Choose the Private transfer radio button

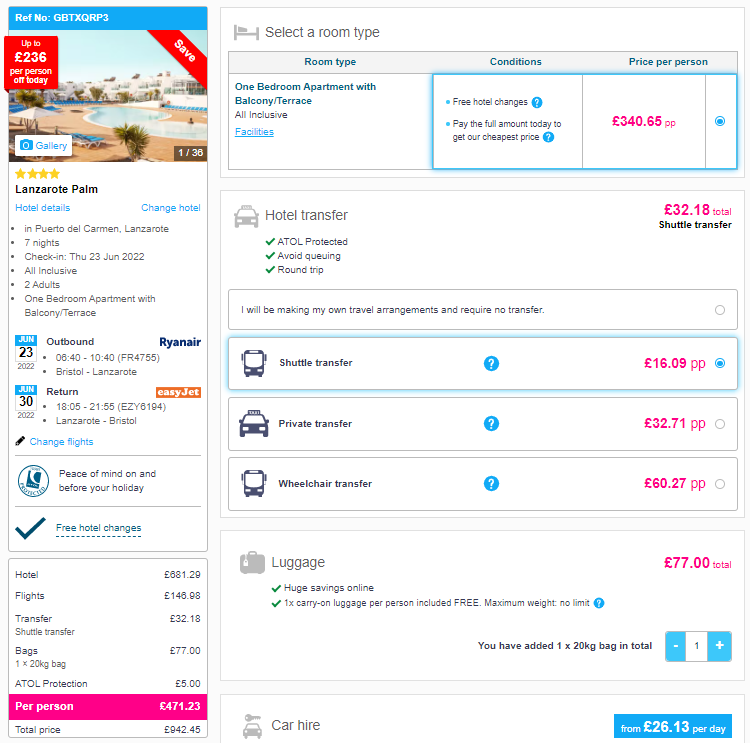720,424
